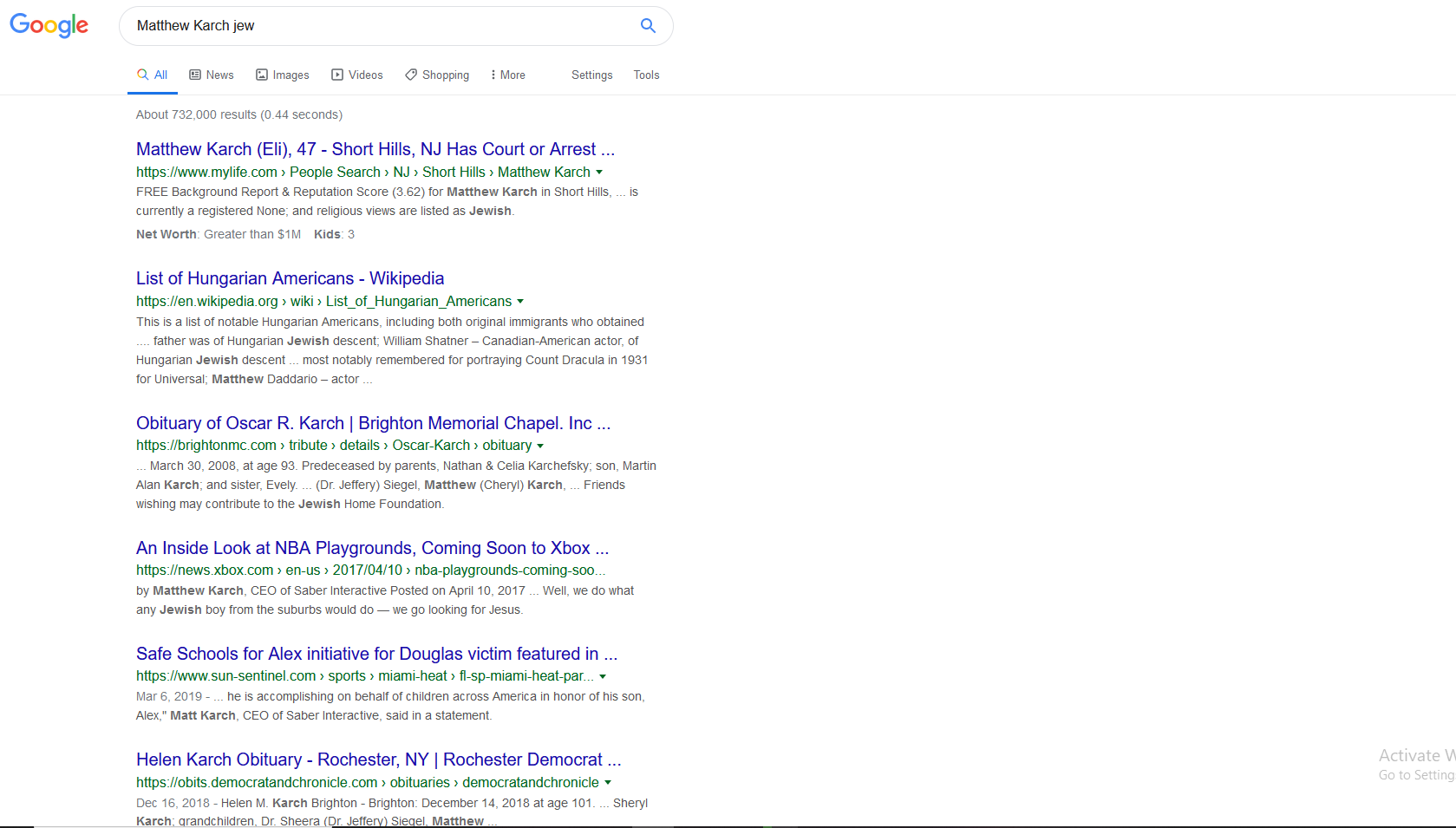The width and height of the screenshot is (1456, 828).
Task: Expand dropdown arrow beside Wikipedia result URL
Action: click(520, 302)
